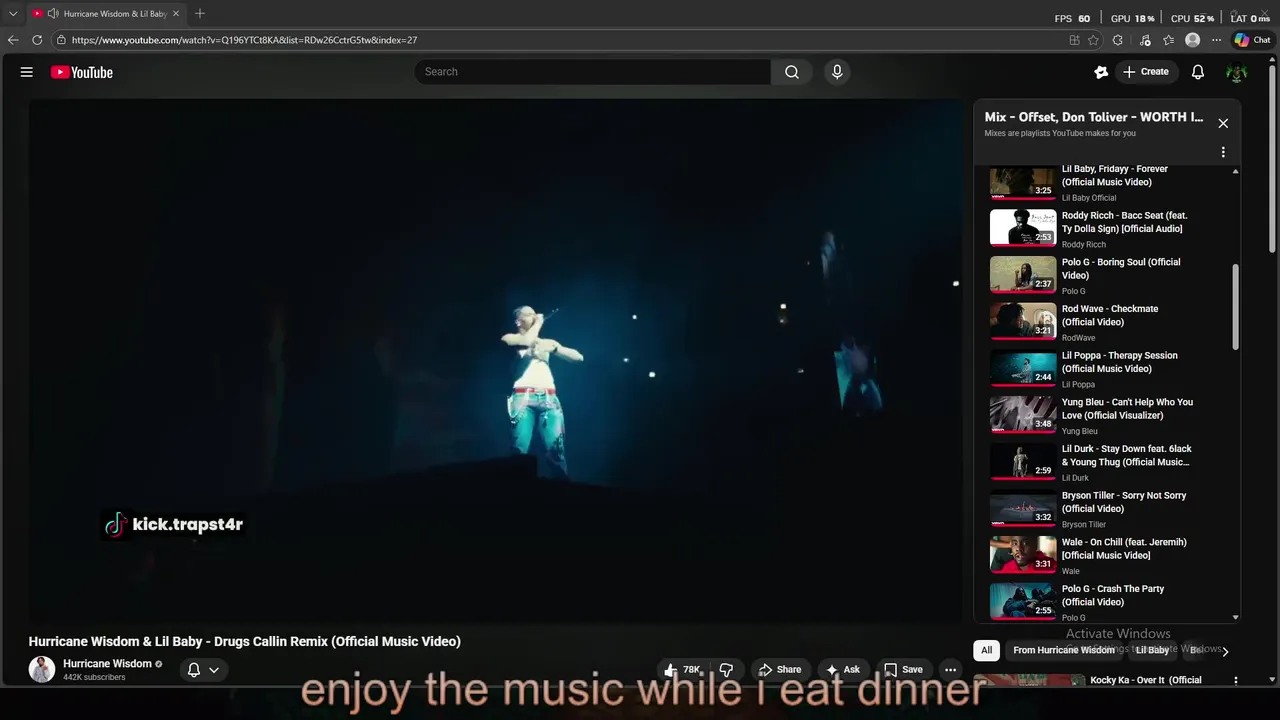Click the sparkle icon left of Create

pos(1101,72)
